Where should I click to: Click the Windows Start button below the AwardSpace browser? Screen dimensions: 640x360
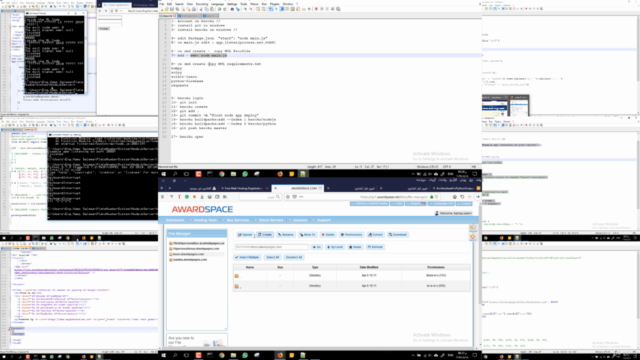point(164,355)
